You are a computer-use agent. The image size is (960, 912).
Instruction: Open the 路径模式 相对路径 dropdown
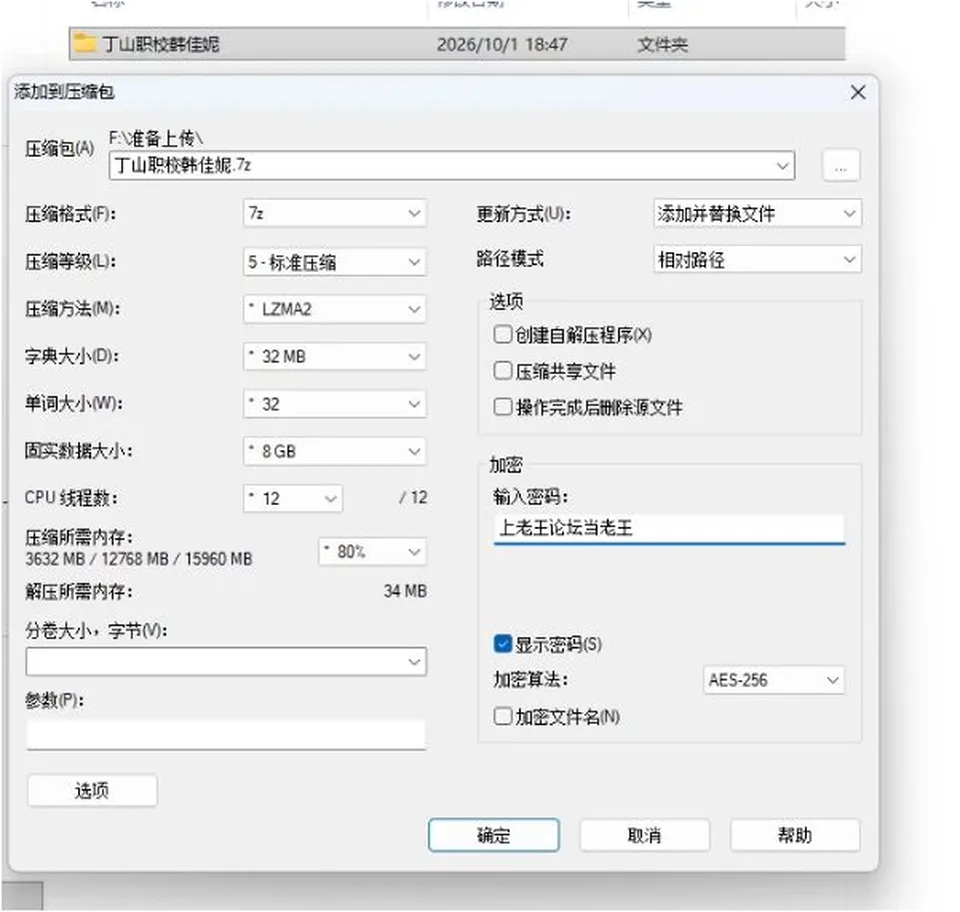(x=757, y=260)
